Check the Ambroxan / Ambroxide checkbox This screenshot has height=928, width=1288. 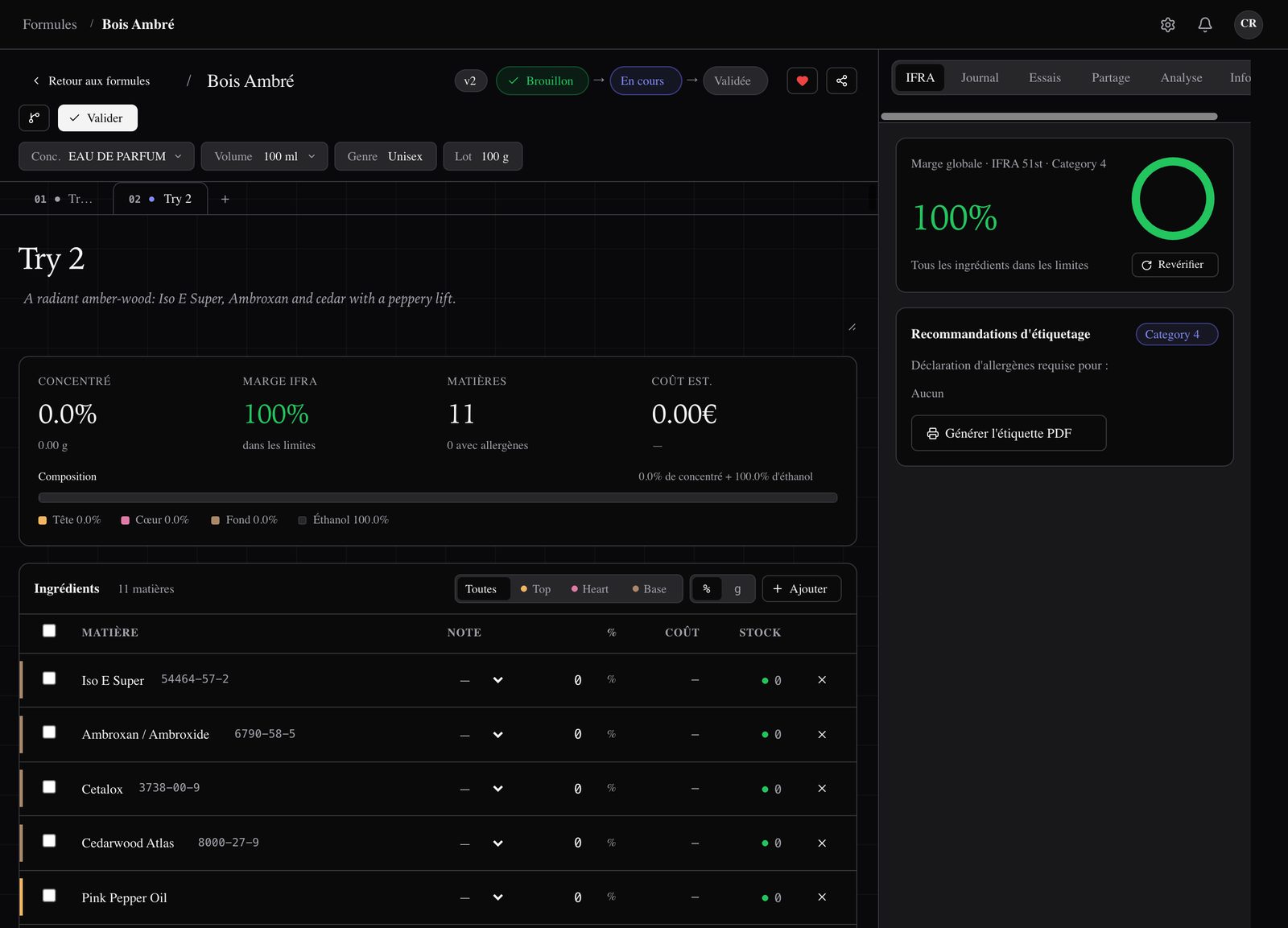tap(49, 732)
